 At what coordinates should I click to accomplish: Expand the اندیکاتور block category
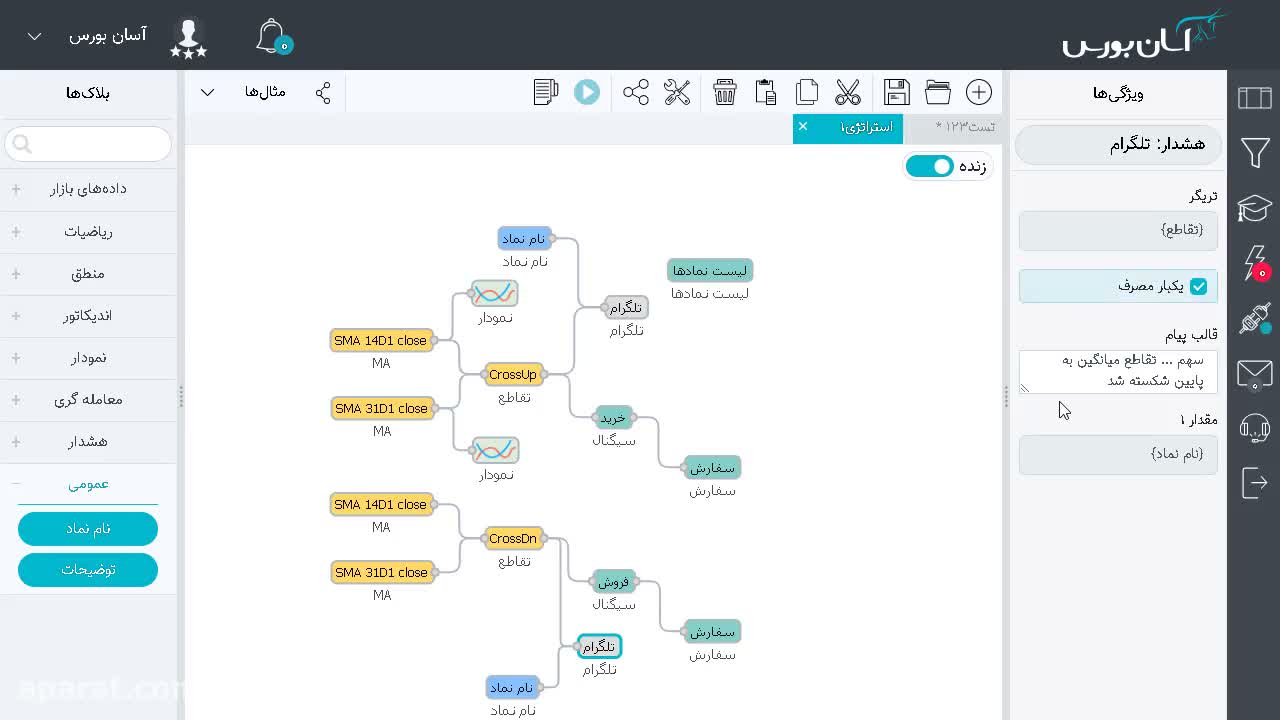(x=88, y=315)
